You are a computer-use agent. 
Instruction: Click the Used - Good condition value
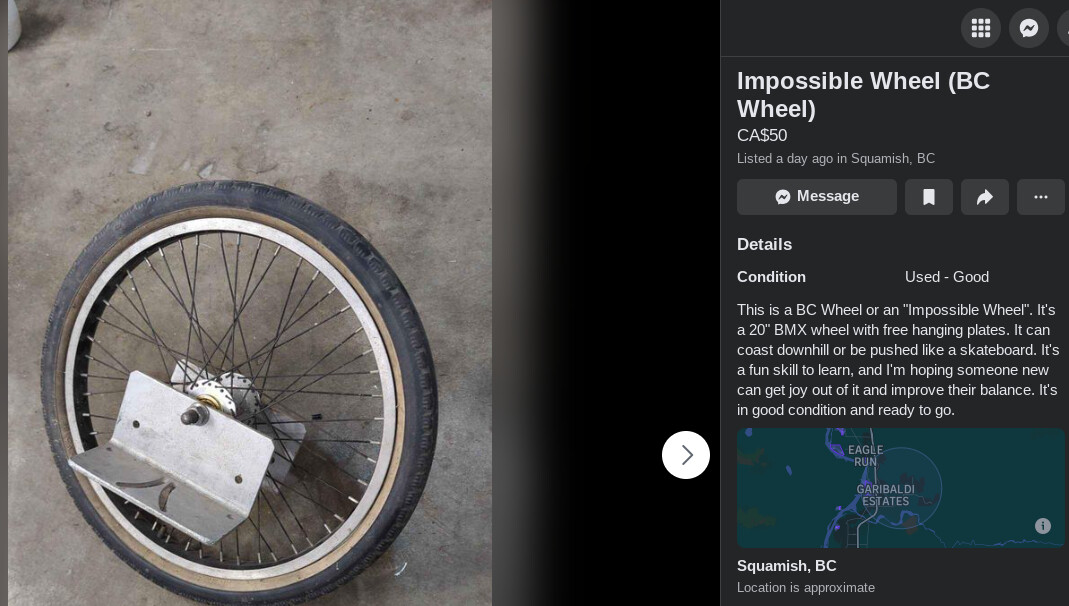[946, 277]
